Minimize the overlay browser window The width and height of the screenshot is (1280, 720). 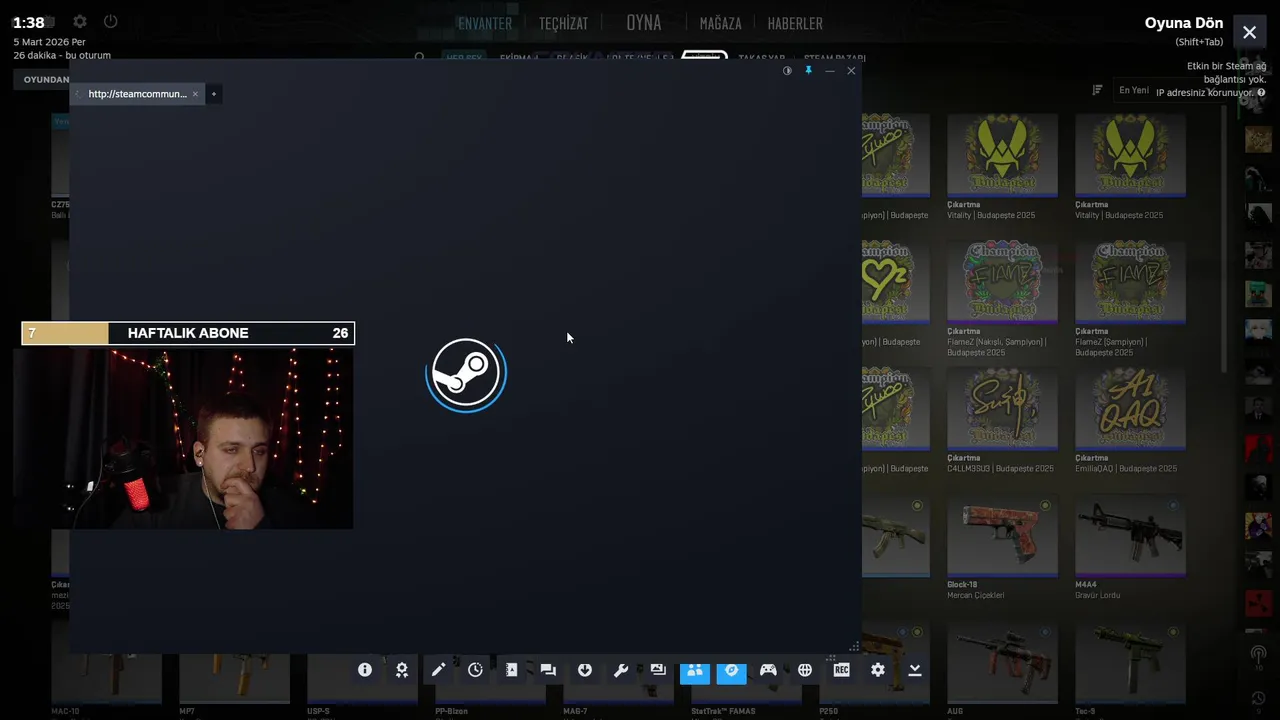coord(830,71)
